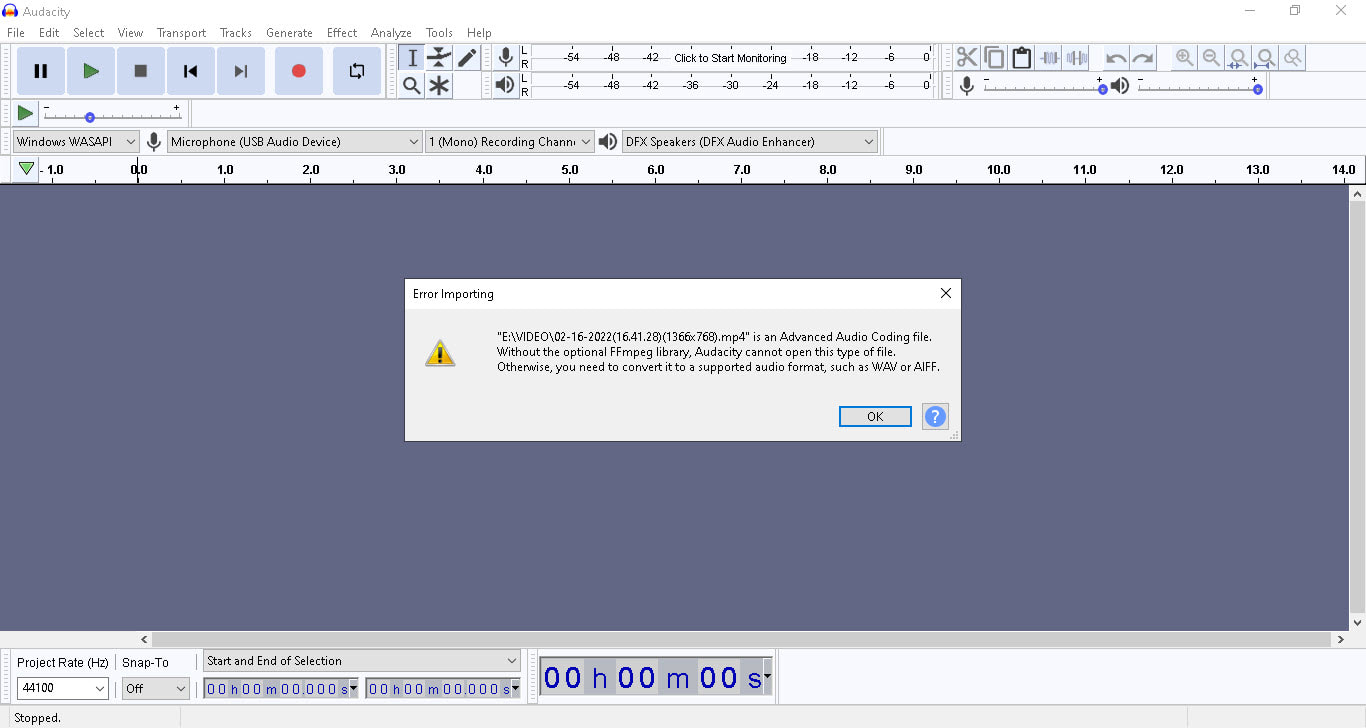Open the audio position time format arrow
This screenshot has height=728, width=1366.
[767, 677]
